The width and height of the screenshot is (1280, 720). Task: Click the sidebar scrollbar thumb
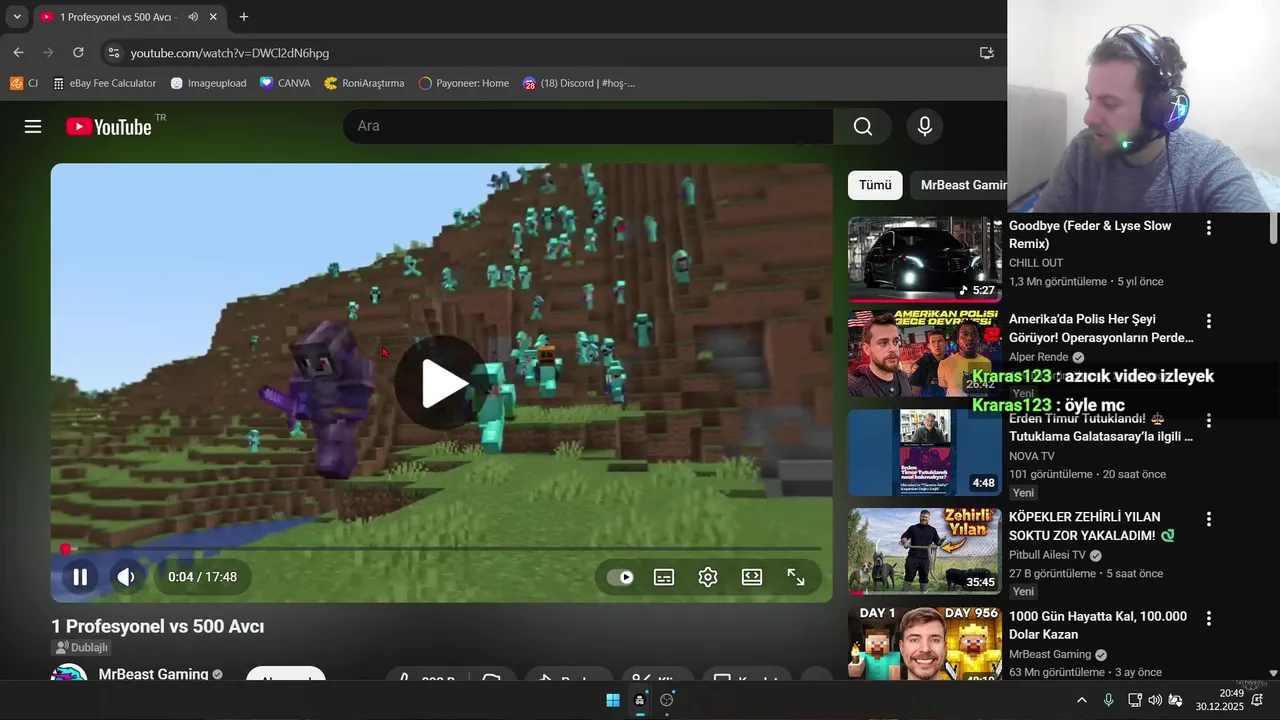(1273, 229)
